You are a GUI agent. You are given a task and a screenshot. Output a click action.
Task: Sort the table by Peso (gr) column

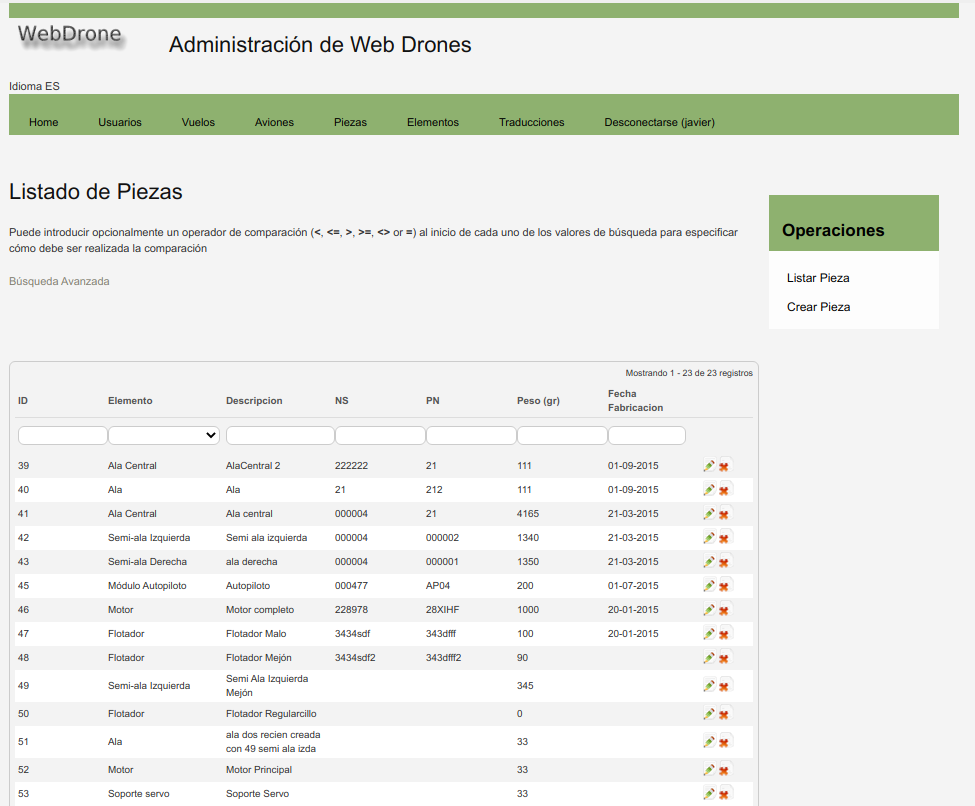538,401
